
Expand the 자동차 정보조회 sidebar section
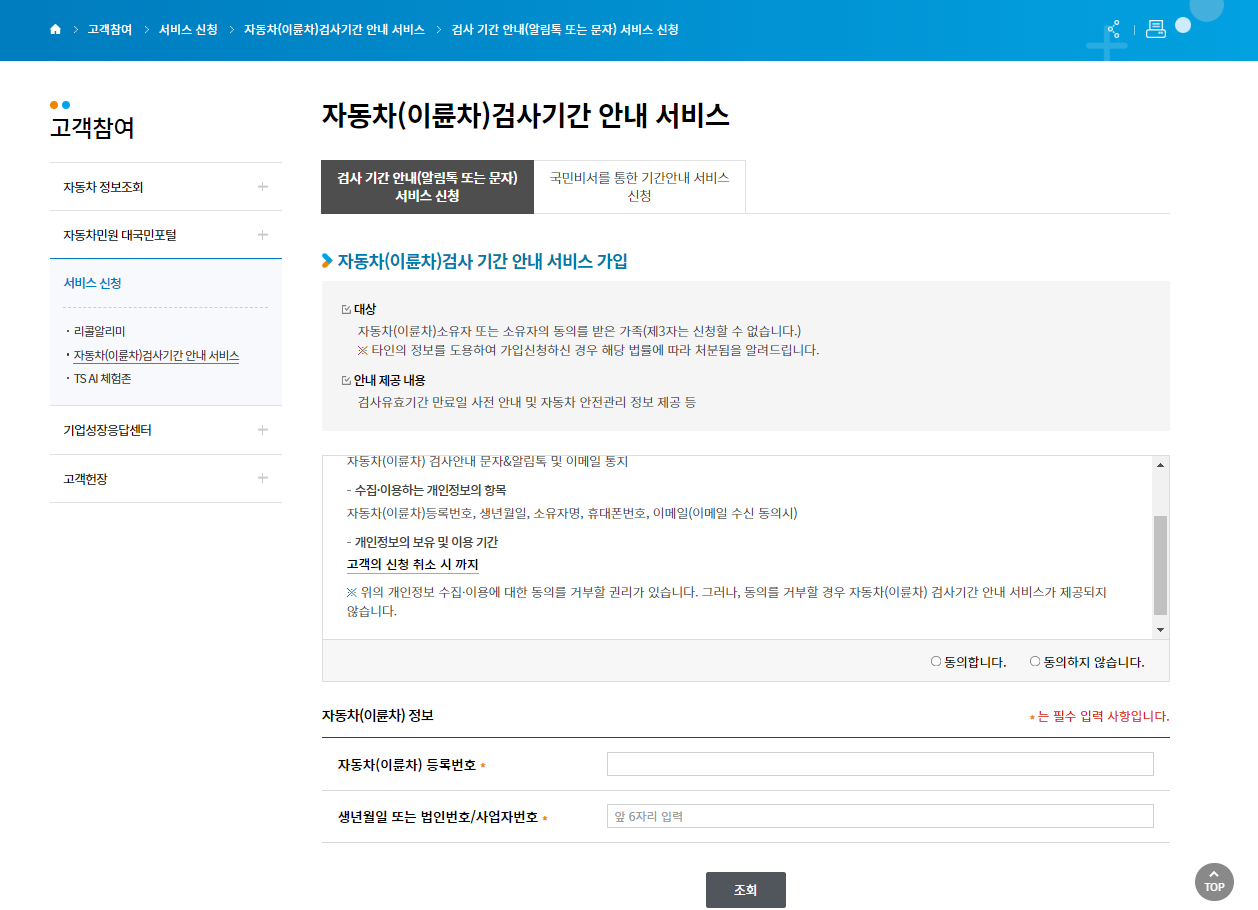263,186
